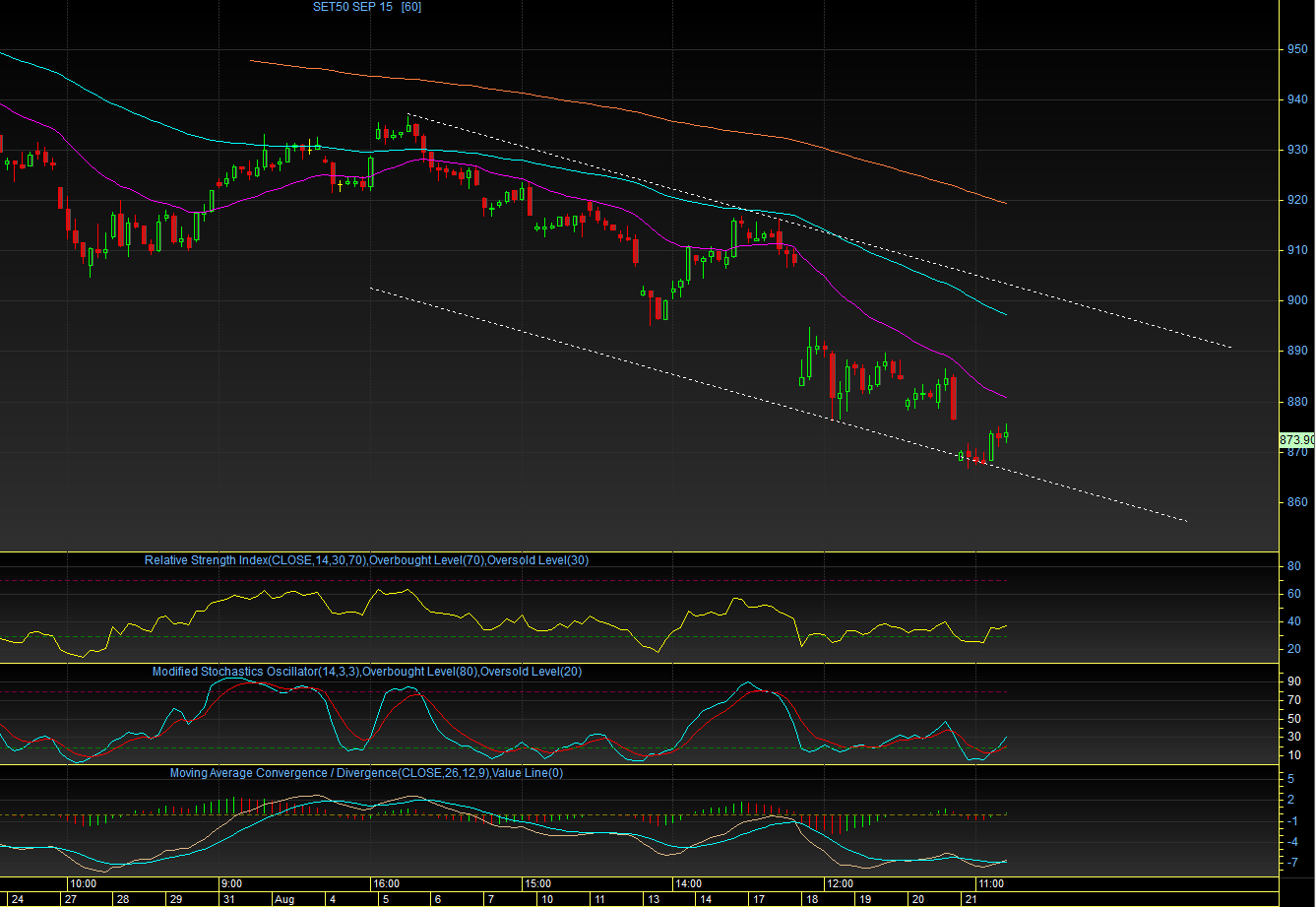Viewport: 1316px width, 907px height.
Task: Select the Moving Average Convergence / Divergence title
Action: [366, 773]
